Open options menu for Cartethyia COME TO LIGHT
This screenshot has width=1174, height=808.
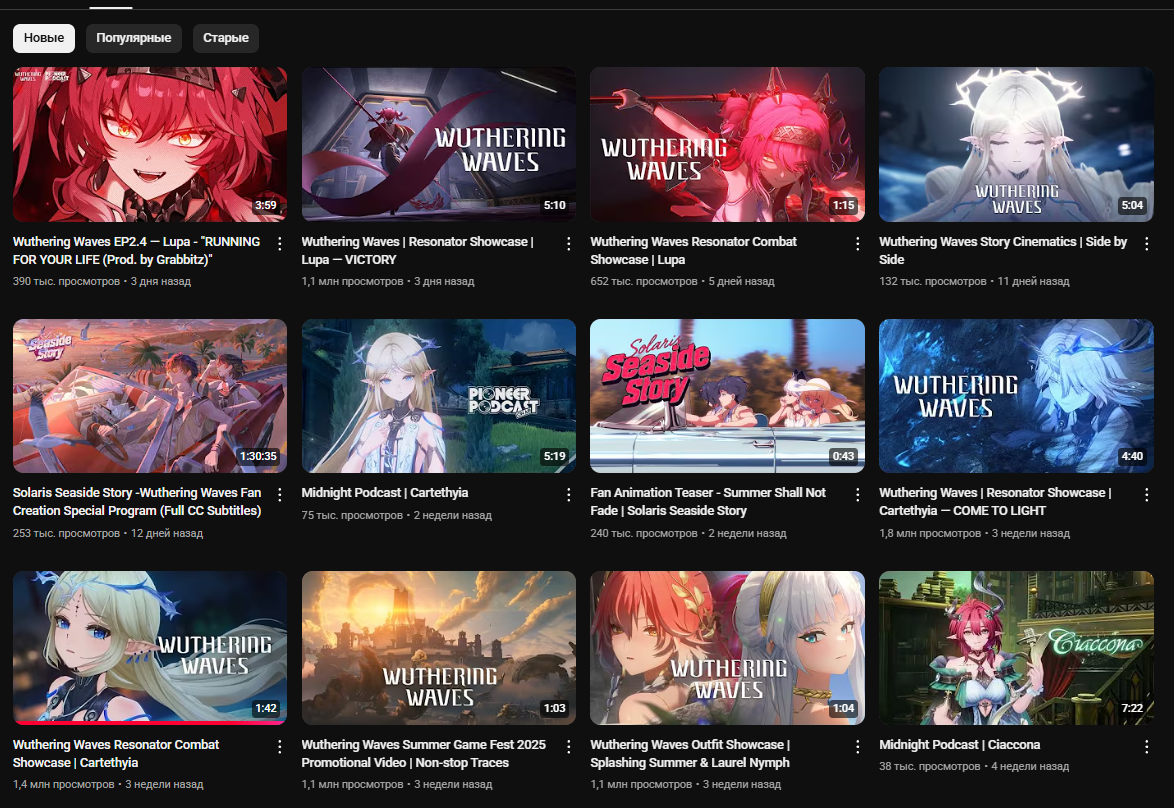1146,494
